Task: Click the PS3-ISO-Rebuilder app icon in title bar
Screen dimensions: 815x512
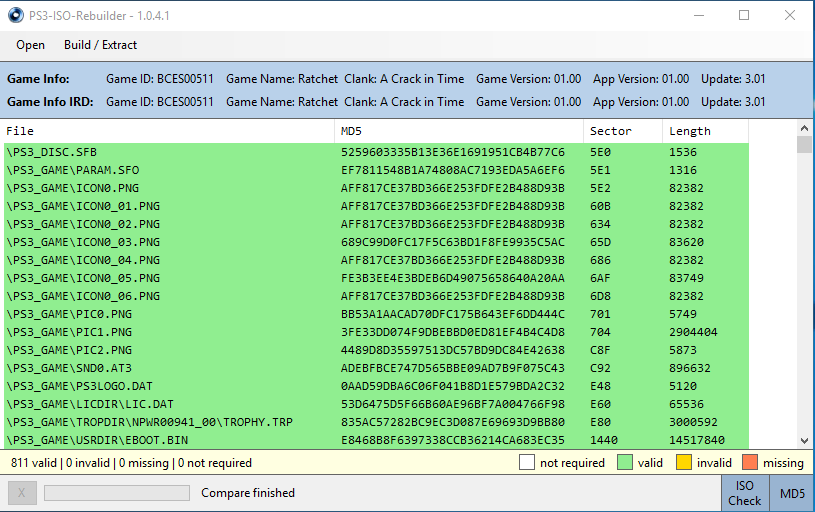Action: [16, 15]
